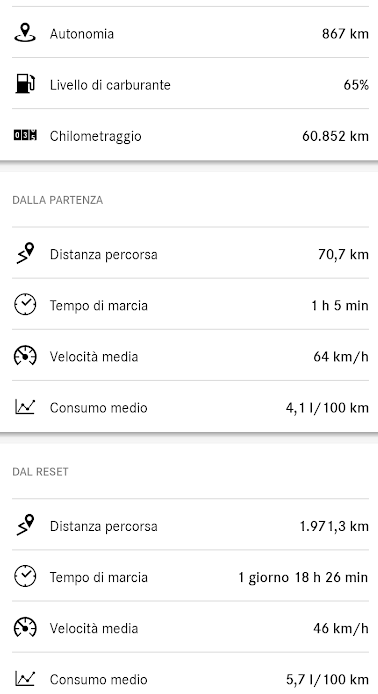
Task: Tap clock icon under Dal Reset
Action: point(25,577)
